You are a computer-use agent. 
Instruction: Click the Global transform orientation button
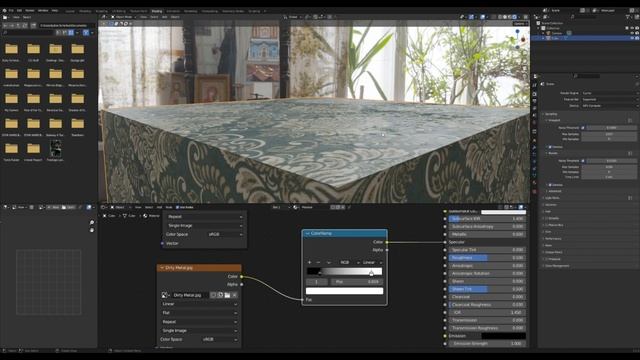(x=293, y=17)
